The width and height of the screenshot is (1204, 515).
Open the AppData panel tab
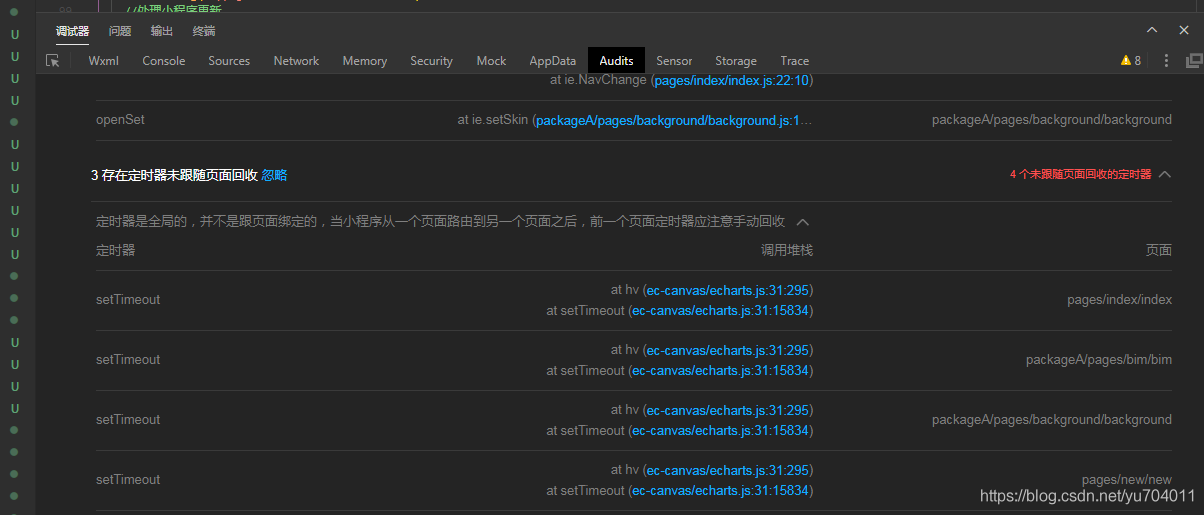(553, 61)
